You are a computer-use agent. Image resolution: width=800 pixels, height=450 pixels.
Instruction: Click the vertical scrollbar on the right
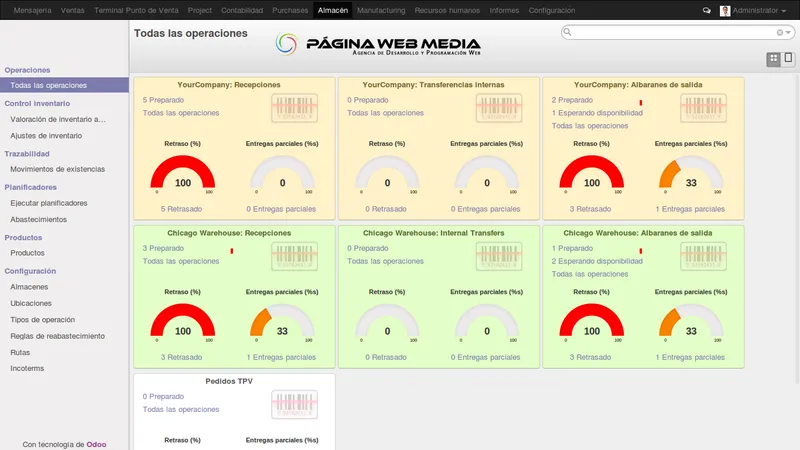point(797,229)
